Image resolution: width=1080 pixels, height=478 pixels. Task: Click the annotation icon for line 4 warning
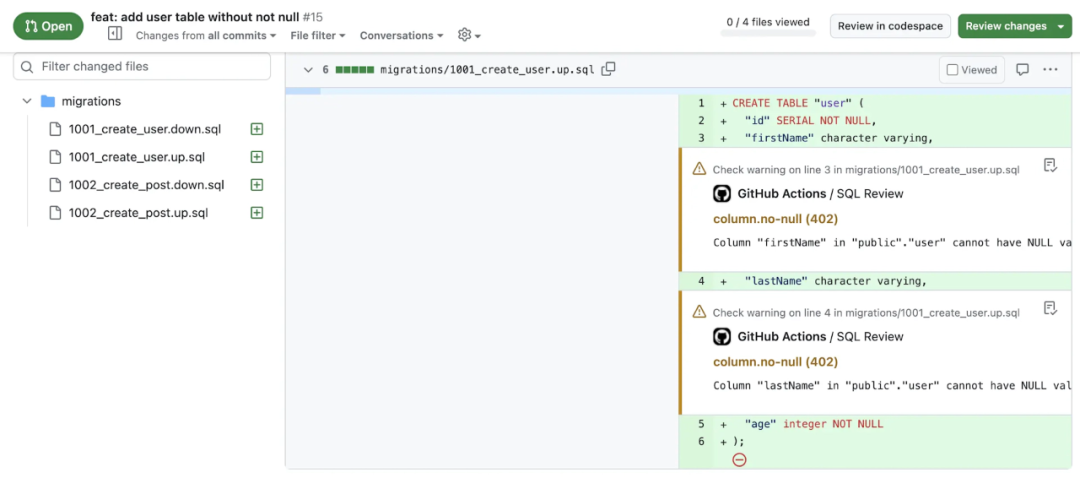click(1050, 308)
